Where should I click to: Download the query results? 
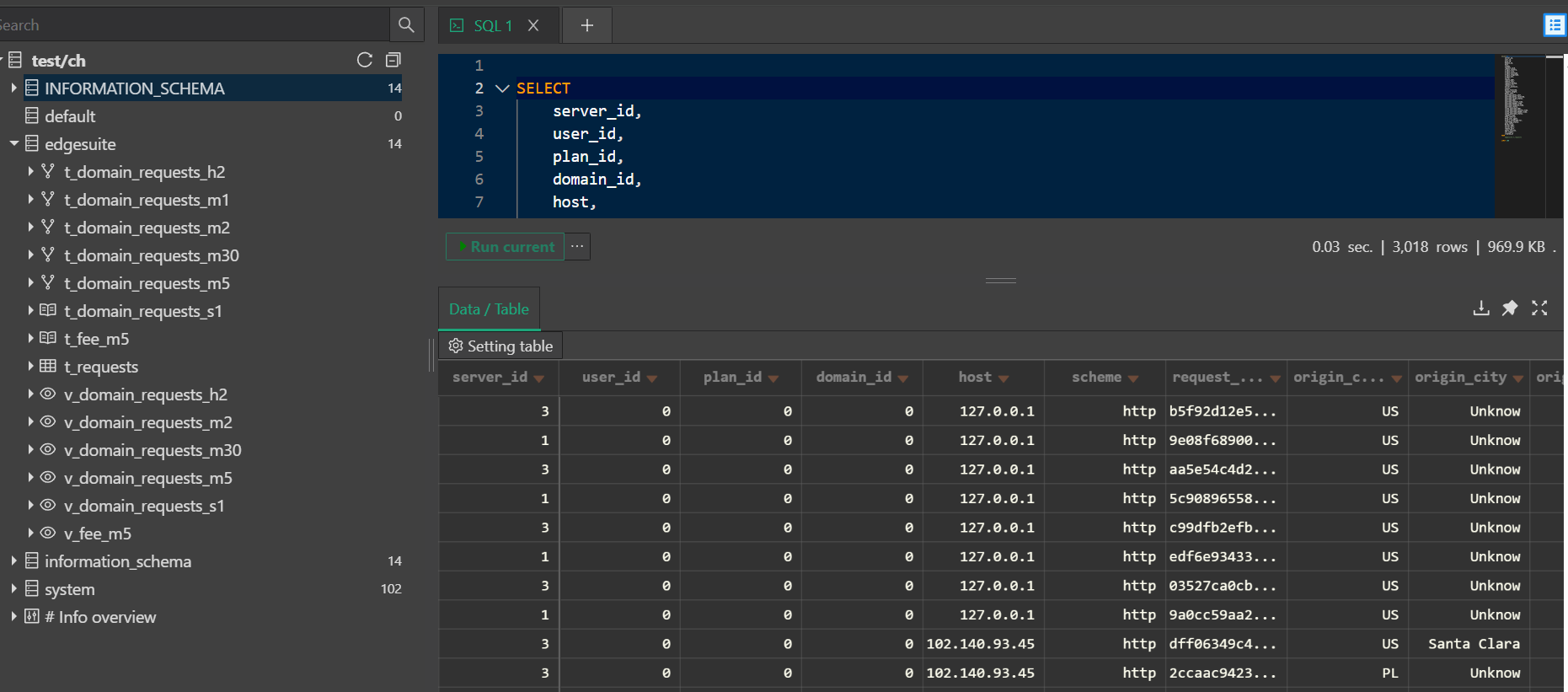pos(1480,308)
